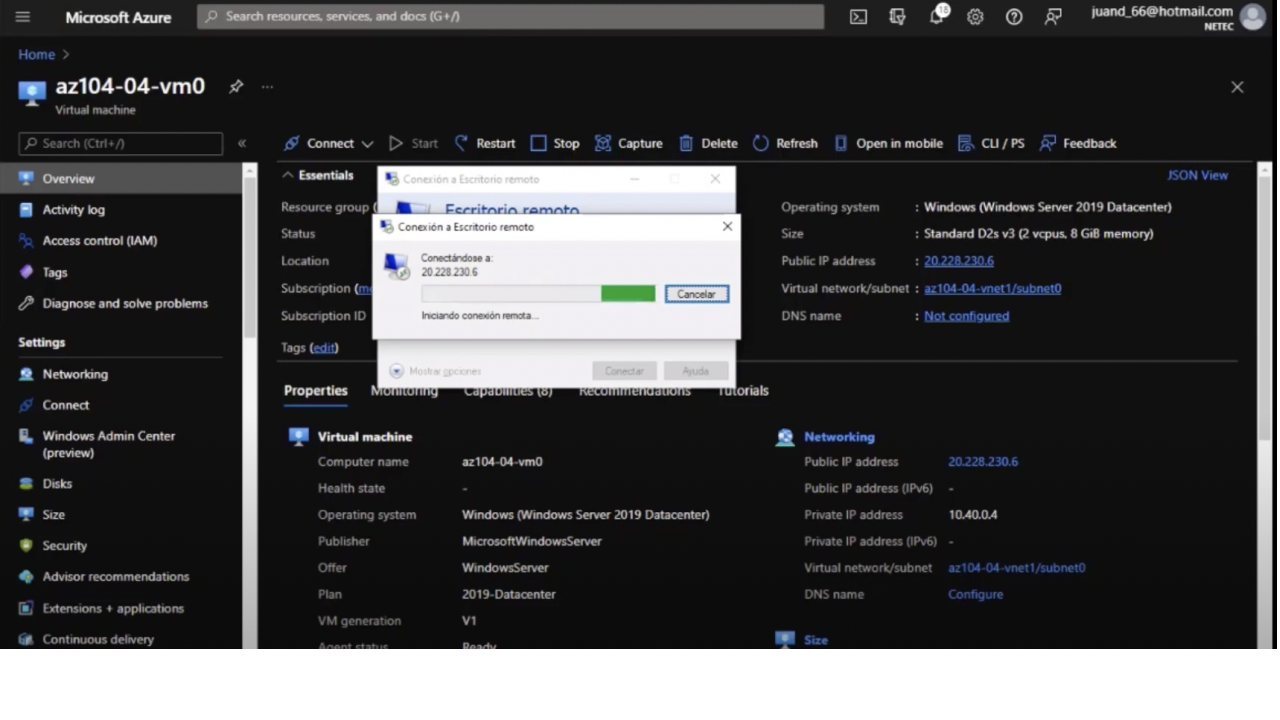This screenshot has height=720, width=1280.
Task: Click Stop in the VM toolbar
Action: pyautogui.click(x=555, y=143)
